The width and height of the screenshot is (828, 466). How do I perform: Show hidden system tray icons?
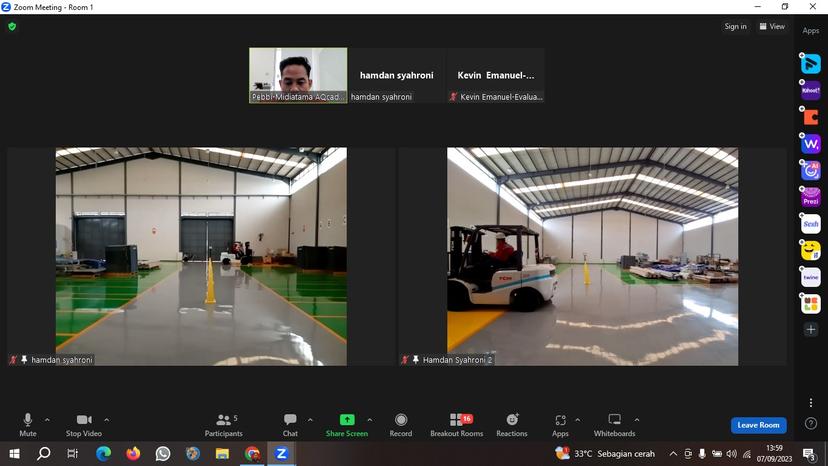click(x=673, y=453)
